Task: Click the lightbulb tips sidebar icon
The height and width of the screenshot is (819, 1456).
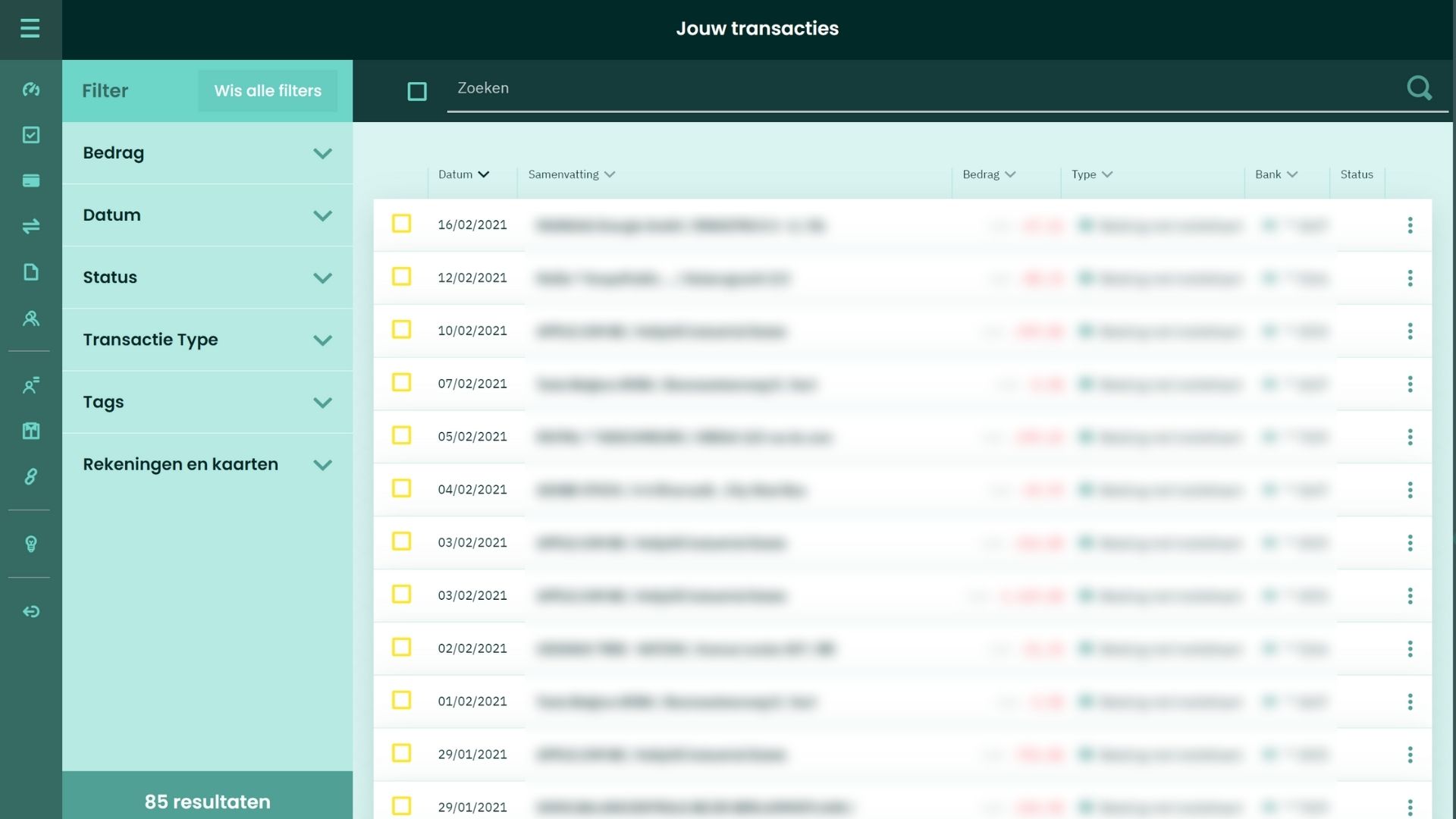Action: 31,544
